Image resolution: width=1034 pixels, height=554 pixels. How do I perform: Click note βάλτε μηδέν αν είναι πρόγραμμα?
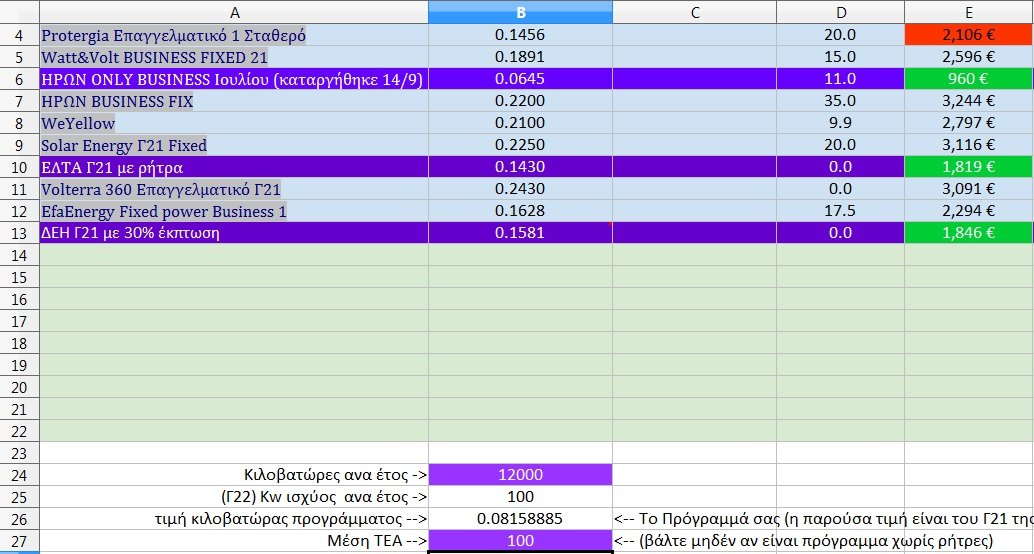pos(803,541)
